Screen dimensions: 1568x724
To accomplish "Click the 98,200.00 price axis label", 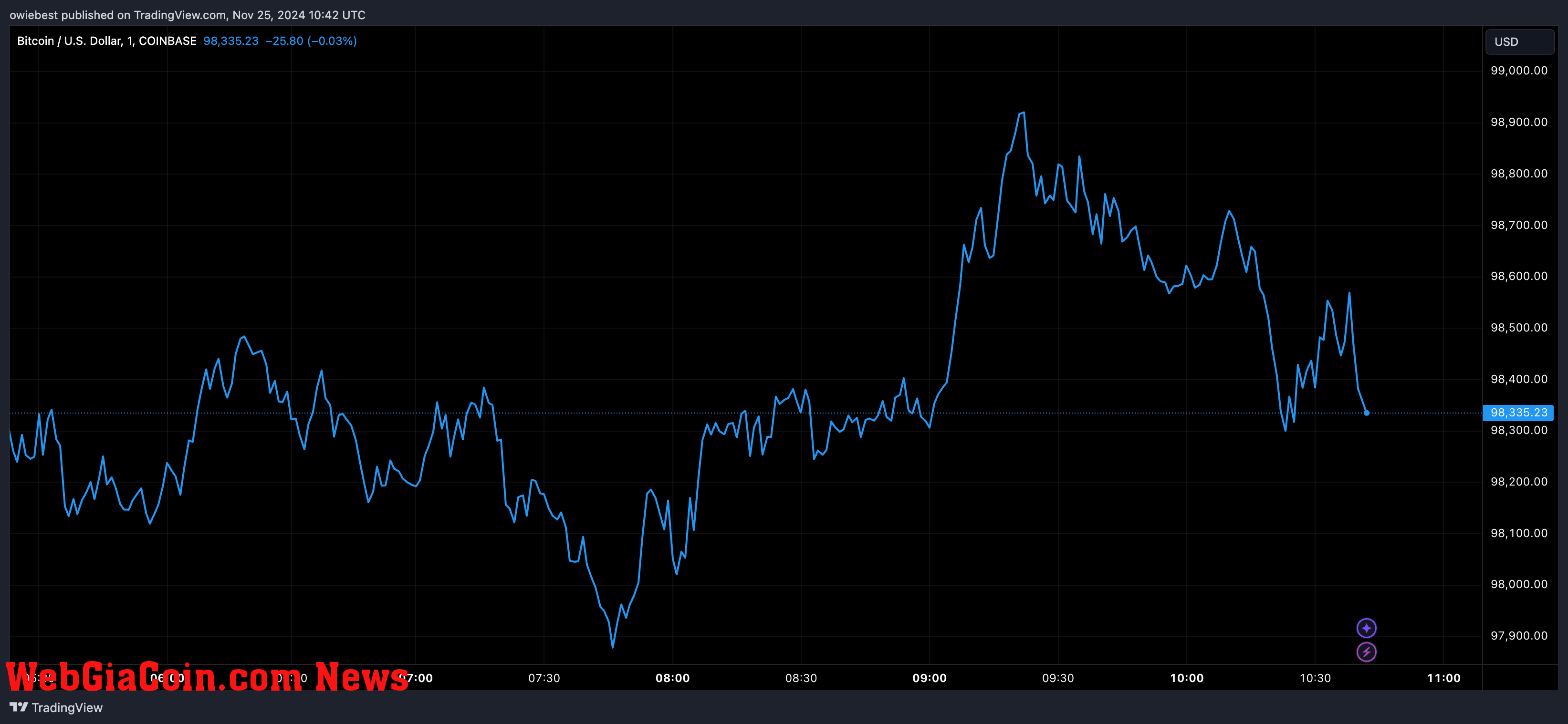I will point(1519,482).
